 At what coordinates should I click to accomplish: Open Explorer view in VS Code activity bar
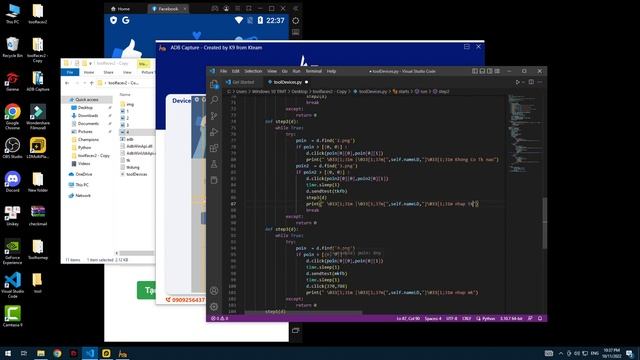(x=214, y=84)
